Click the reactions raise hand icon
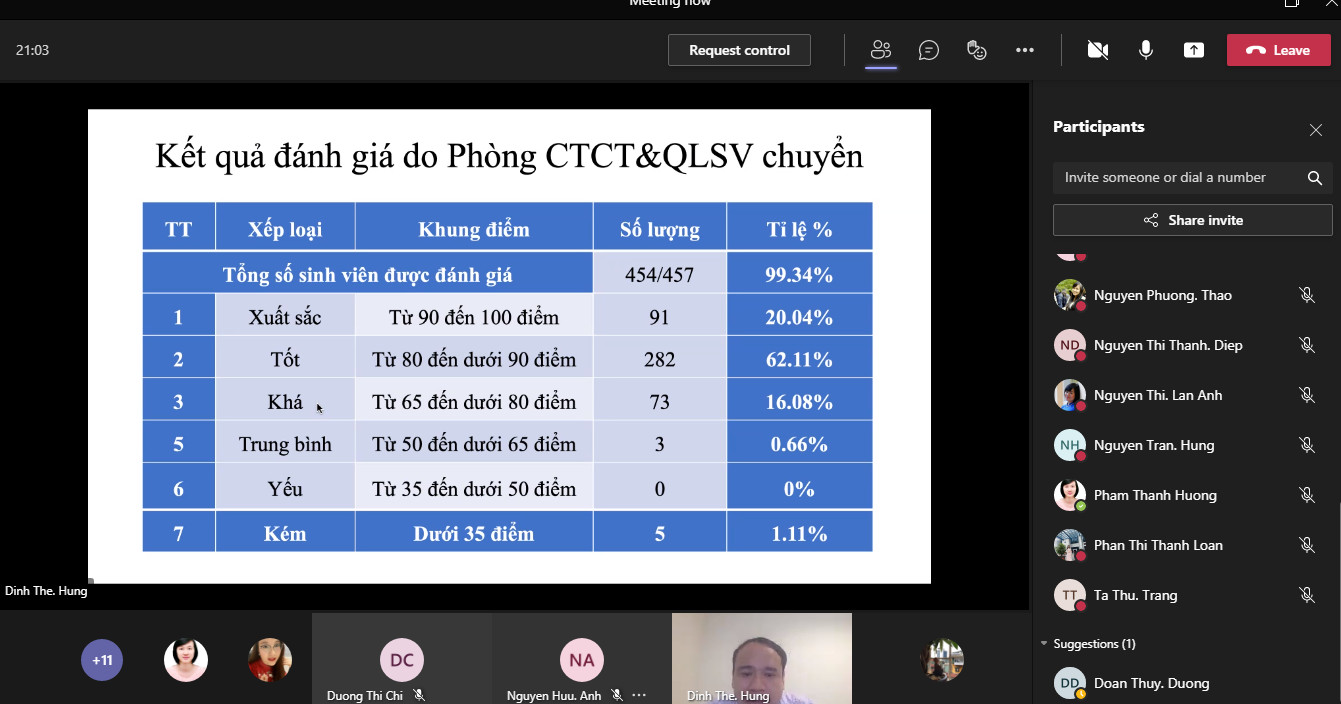The height and width of the screenshot is (704, 1341). click(x=977, y=50)
